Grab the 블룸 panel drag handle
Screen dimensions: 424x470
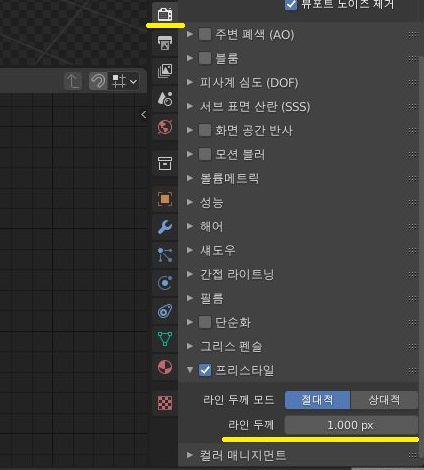(413, 58)
